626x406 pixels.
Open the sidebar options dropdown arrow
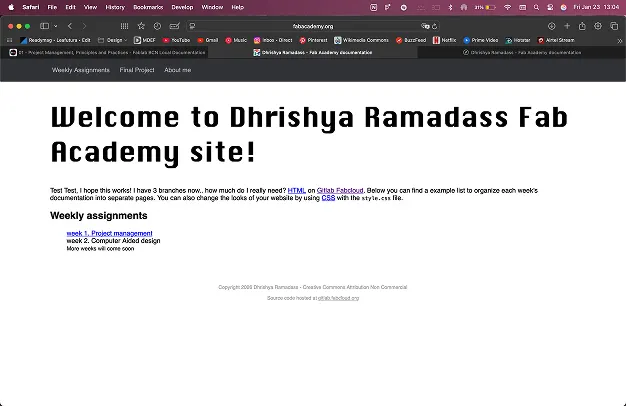point(55,26)
